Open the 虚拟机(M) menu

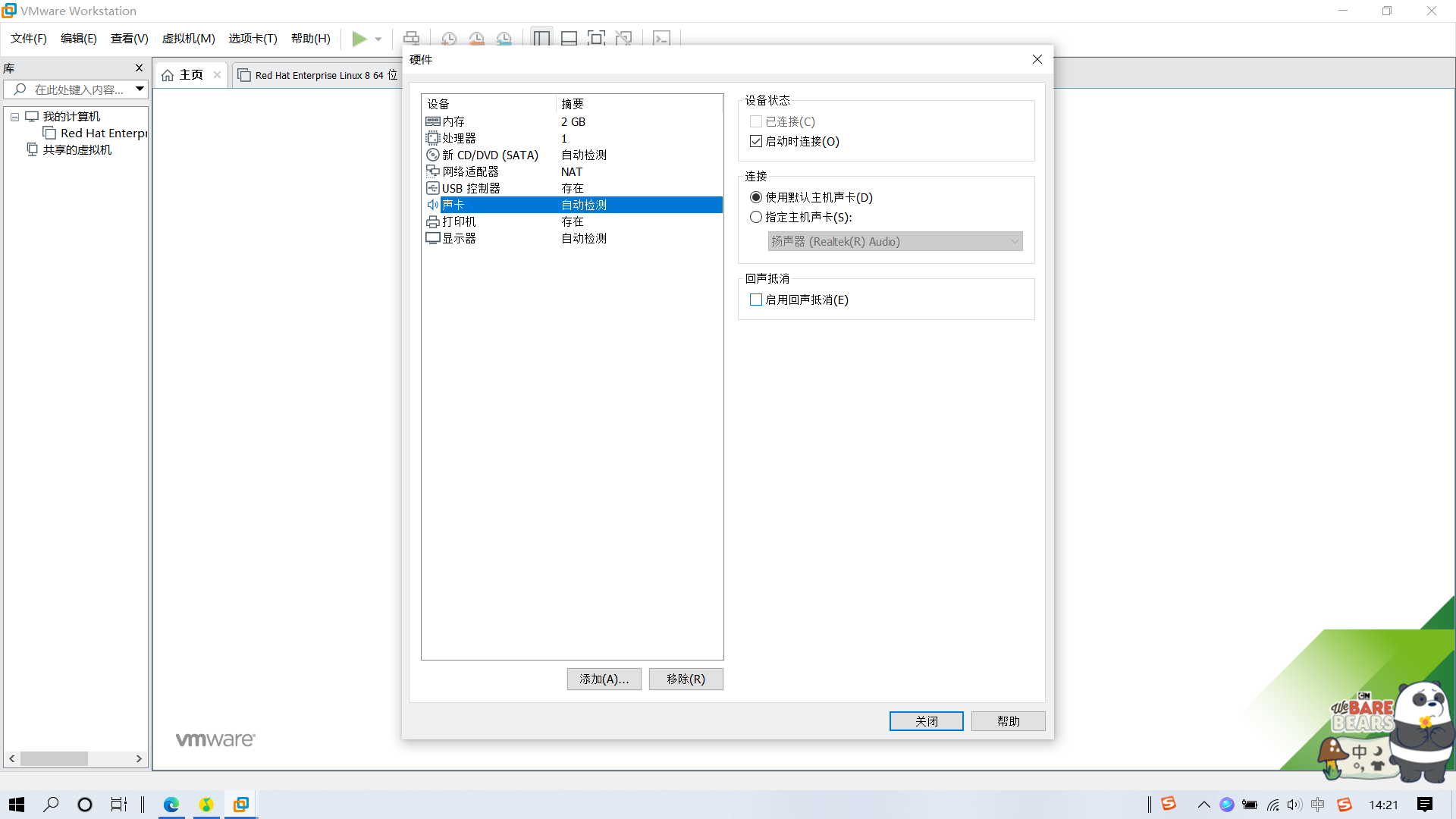[x=188, y=38]
